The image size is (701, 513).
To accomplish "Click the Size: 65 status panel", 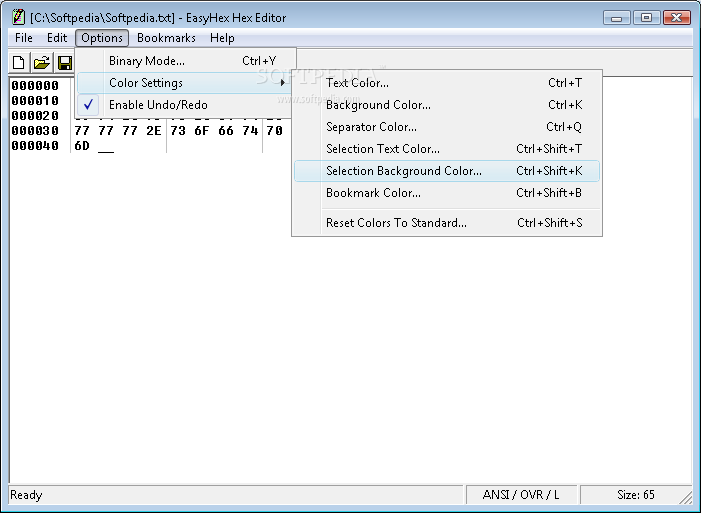I will click(x=636, y=495).
